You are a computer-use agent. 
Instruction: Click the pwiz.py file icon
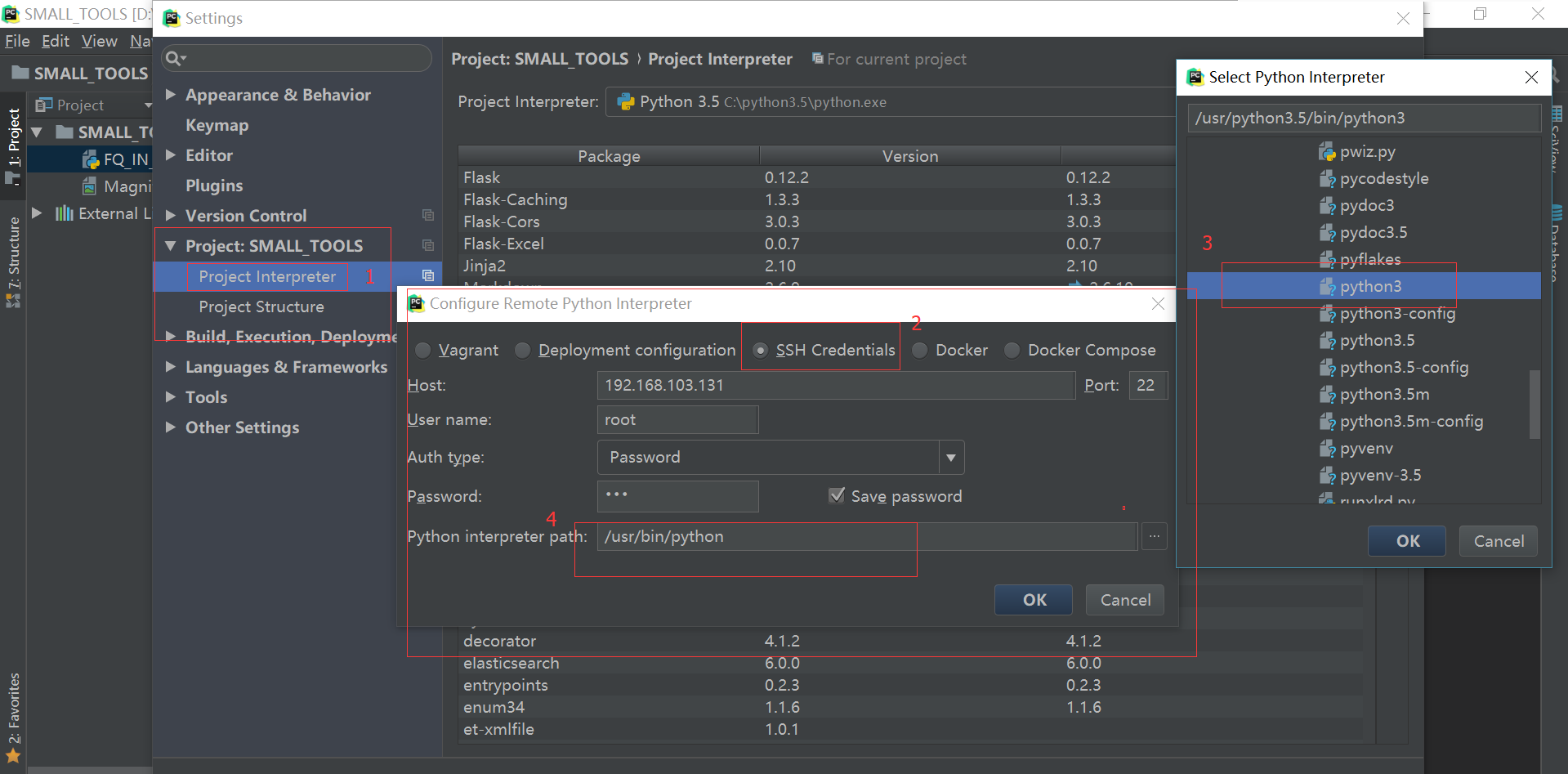click(1327, 152)
